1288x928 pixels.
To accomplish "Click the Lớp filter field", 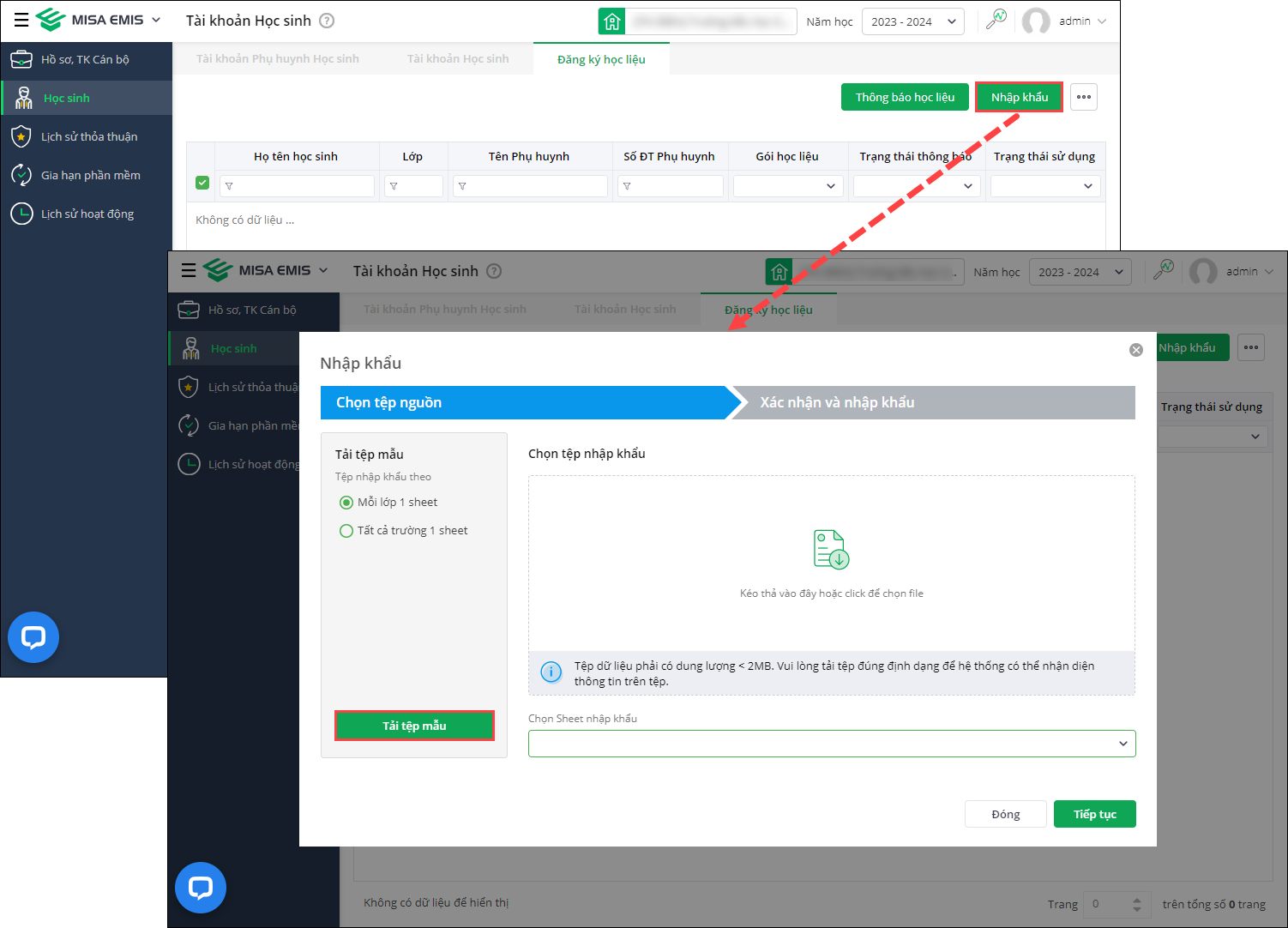I will pyautogui.click(x=413, y=185).
